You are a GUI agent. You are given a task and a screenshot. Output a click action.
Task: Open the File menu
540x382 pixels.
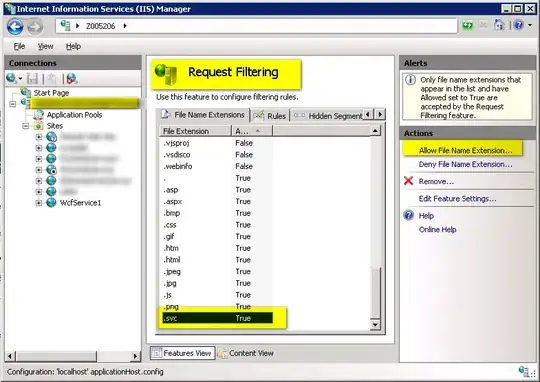pos(19,46)
